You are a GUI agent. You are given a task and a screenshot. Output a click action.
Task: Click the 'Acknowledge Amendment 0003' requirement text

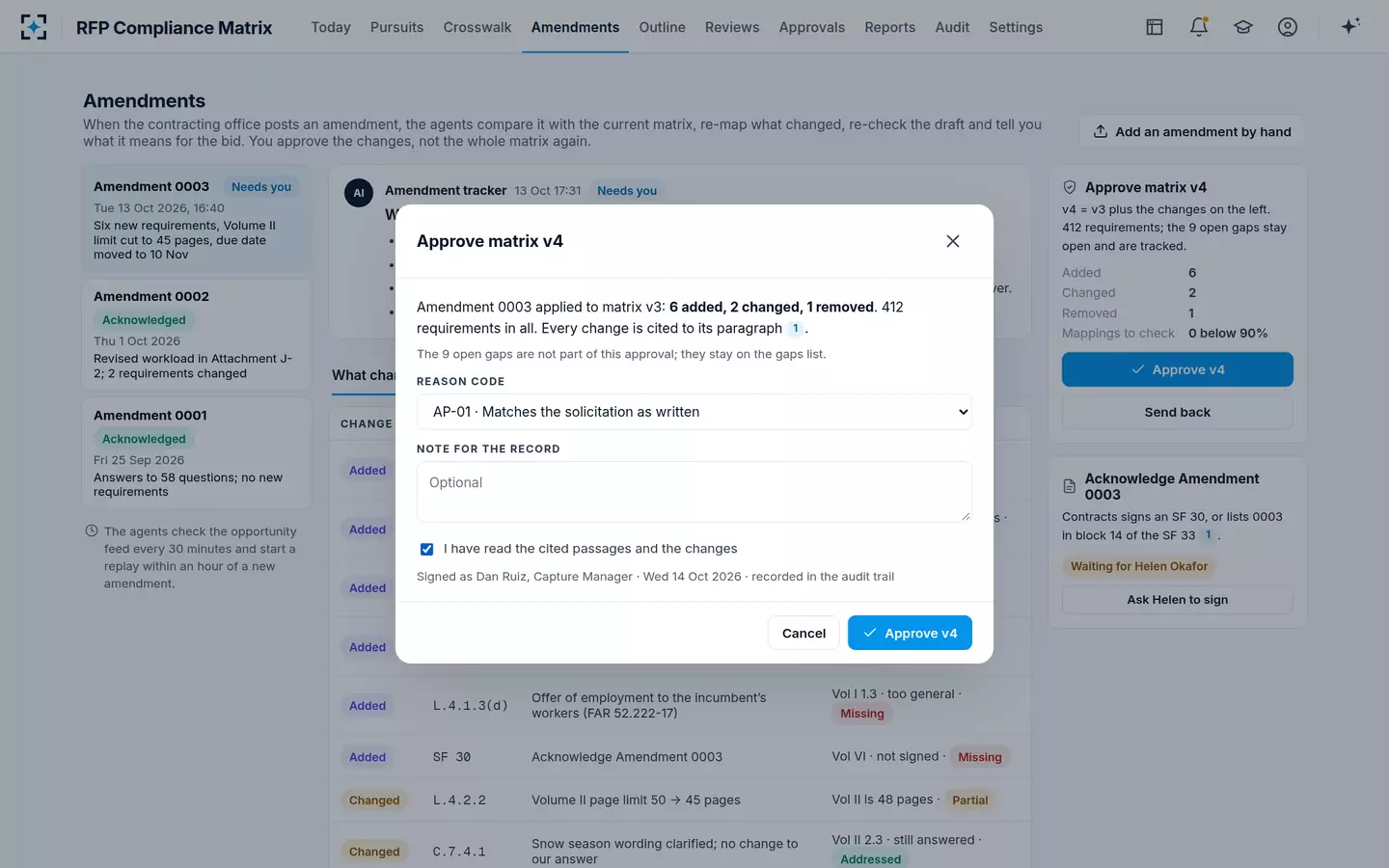pyautogui.click(x=627, y=757)
